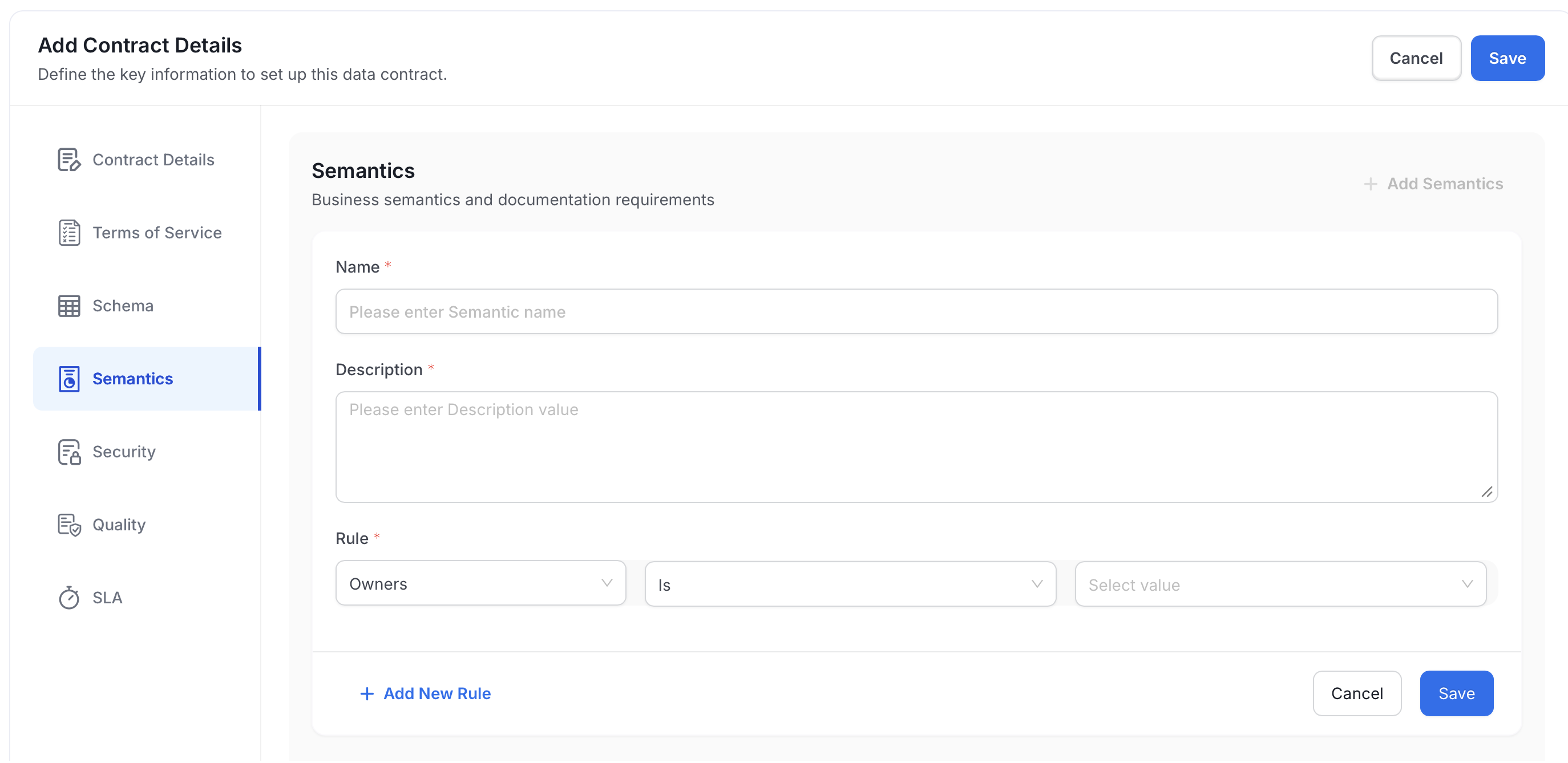Click the Schema table grid icon
Screen dimensions: 1568x763
pos(69,306)
